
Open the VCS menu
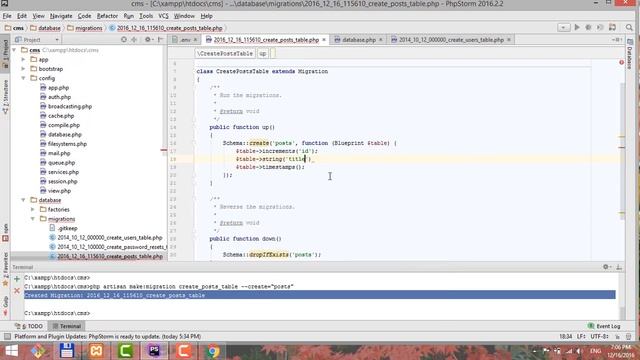tap(163, 16)
